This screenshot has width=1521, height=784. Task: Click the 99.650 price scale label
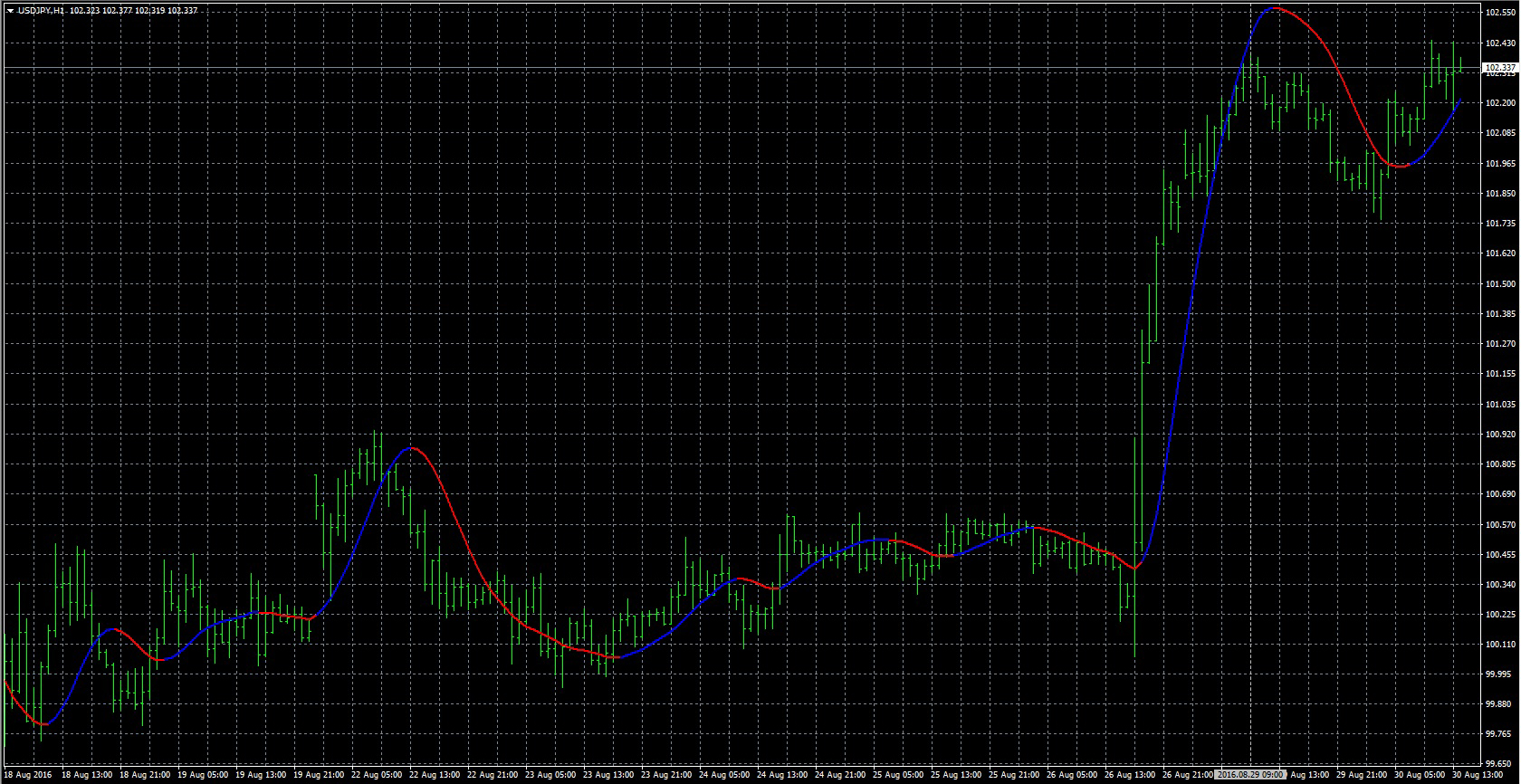point(1500,763)
